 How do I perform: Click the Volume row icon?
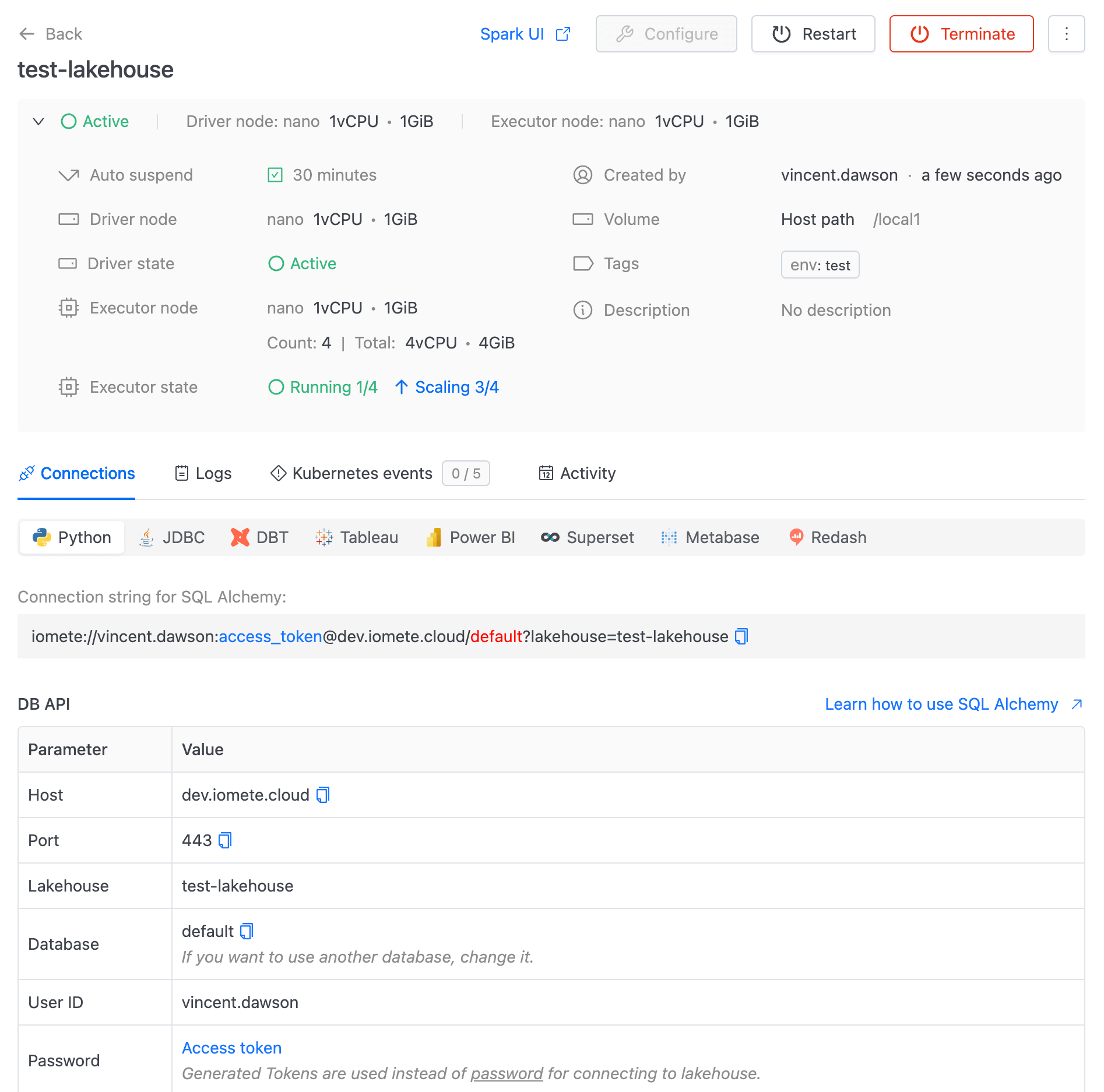tap(583, 219)
